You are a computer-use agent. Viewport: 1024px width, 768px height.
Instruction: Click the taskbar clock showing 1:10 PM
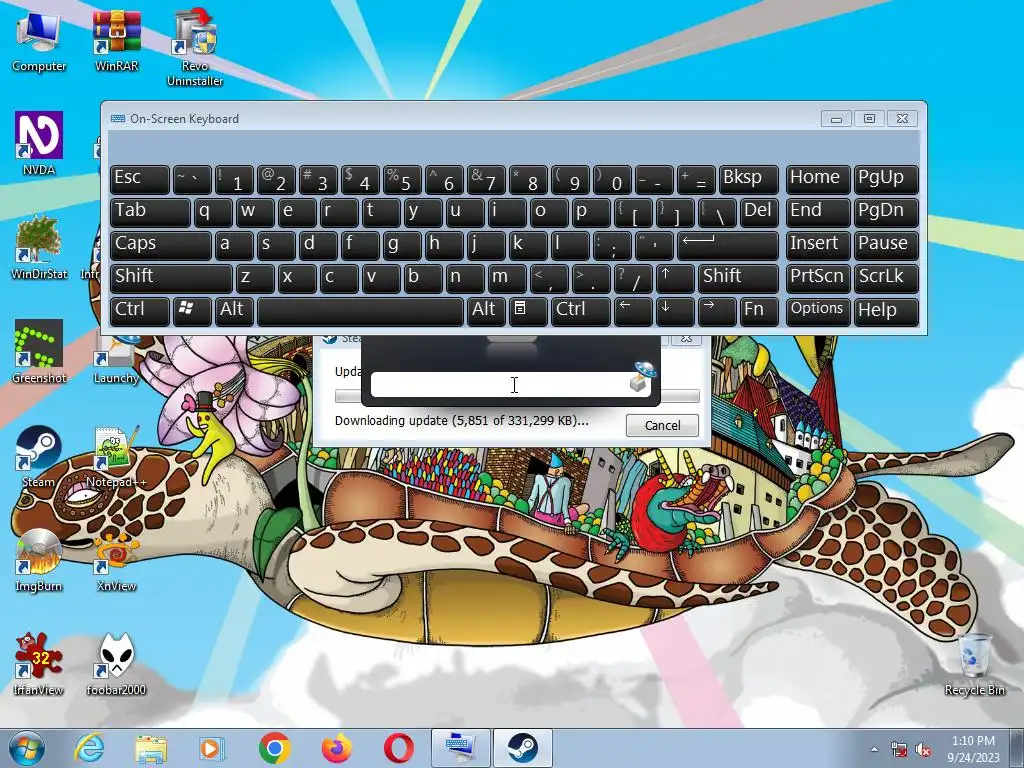pyautogui.click(x=973, y=748)
